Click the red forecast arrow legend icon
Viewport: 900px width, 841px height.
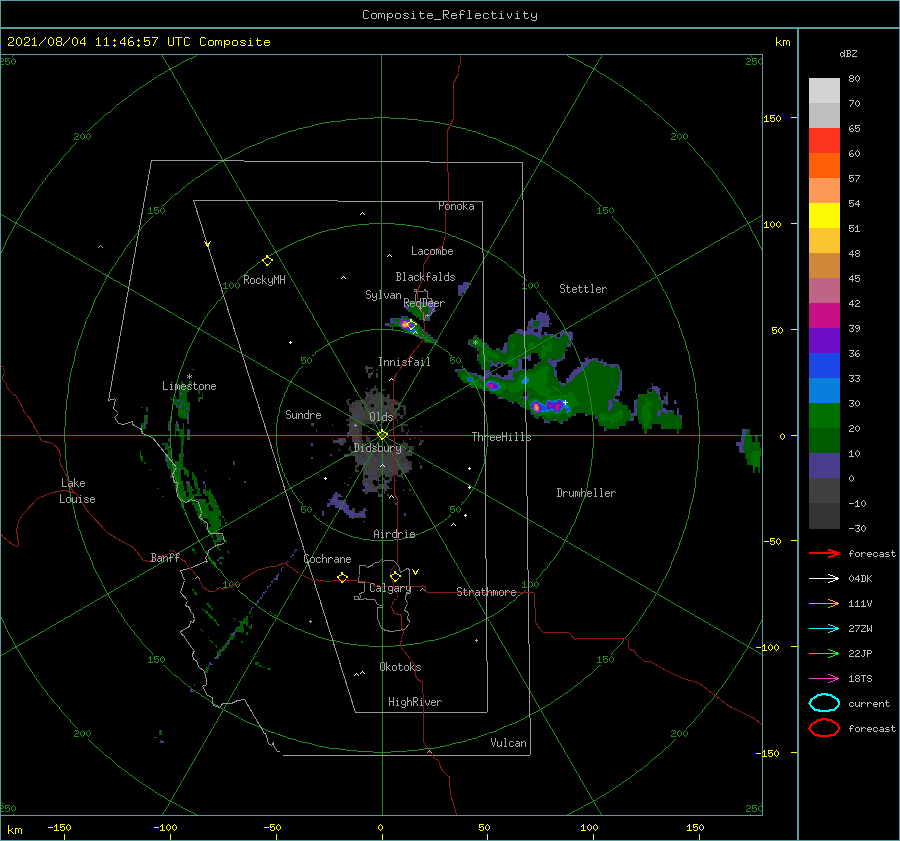824,553
